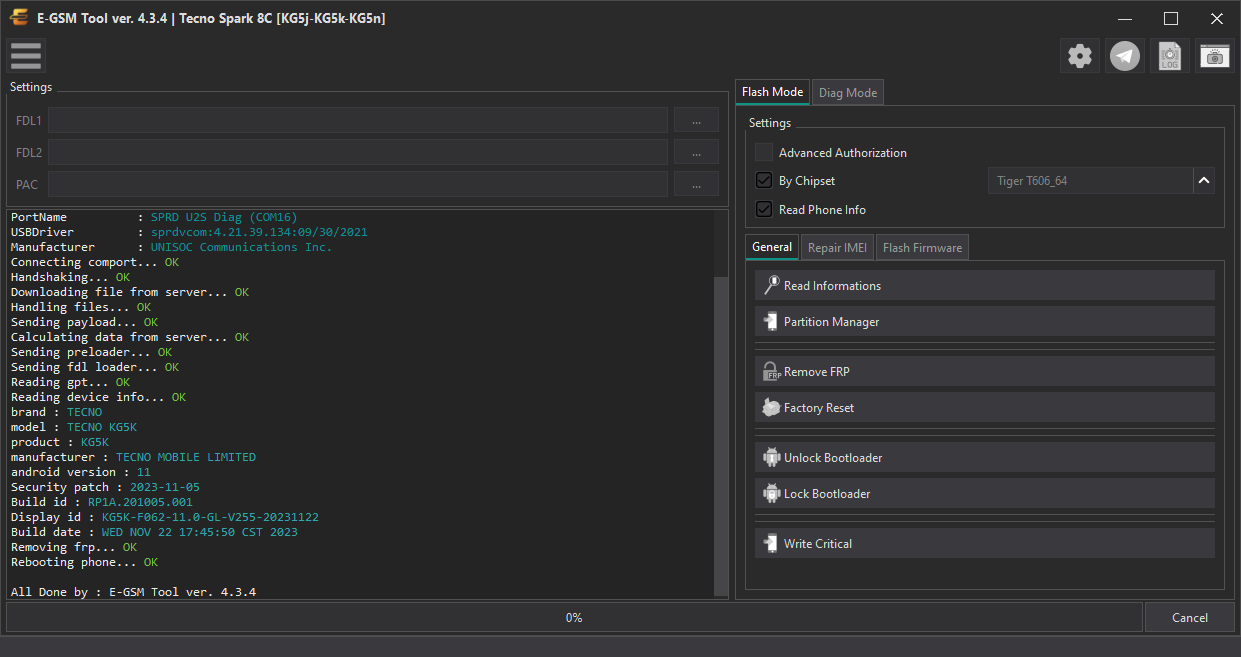The image size is (1241, 657).
Task: Click the FDL2 path input field
Action: click(x=358, y=152)
